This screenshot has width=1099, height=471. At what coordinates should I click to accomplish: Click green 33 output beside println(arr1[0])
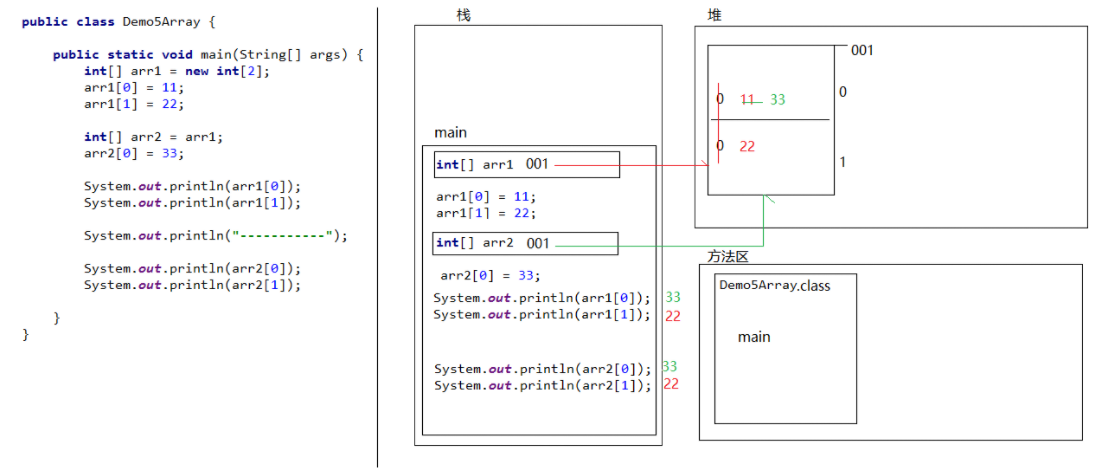point(673,296)
